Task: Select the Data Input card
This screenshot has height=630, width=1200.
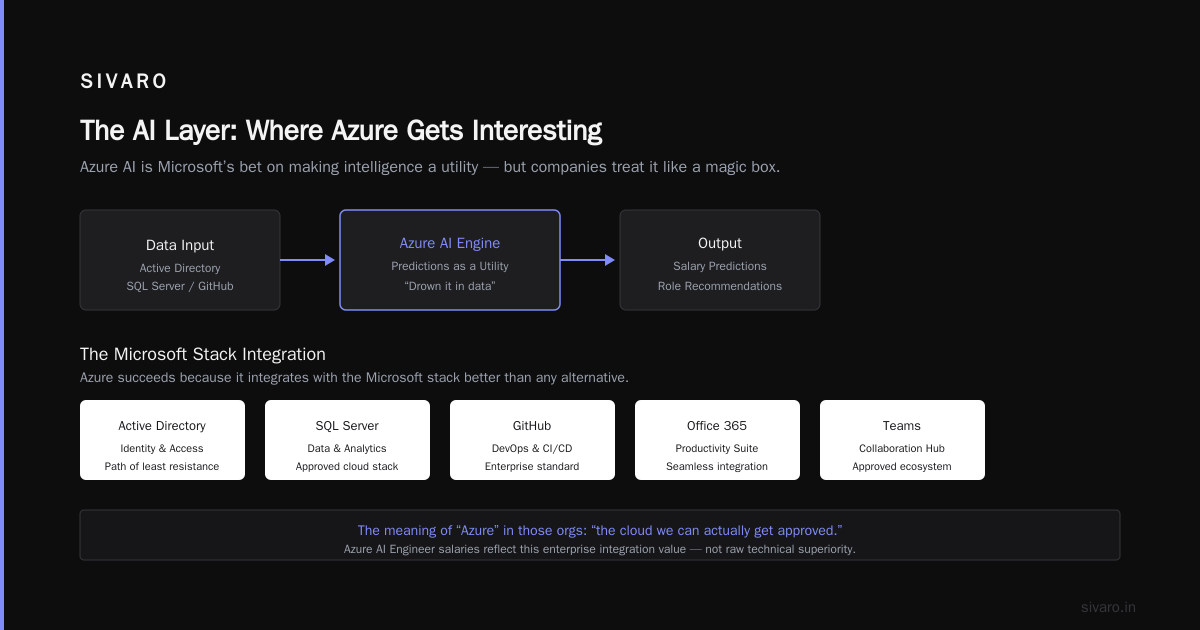Action: (x=180, y=260)
